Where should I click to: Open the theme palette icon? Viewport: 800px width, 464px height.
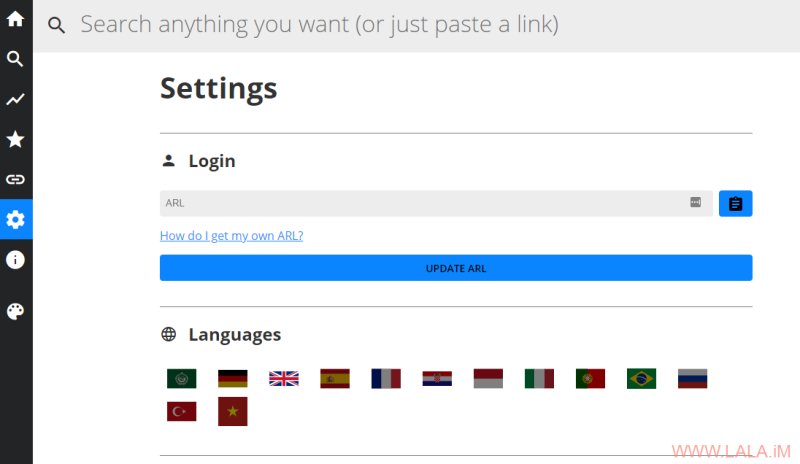(x=15, y=311)
